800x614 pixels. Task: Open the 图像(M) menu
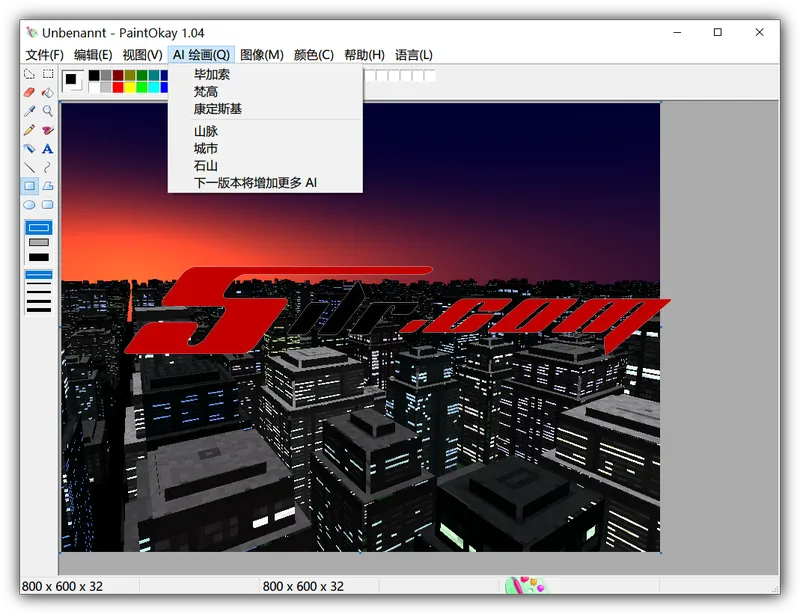(262, 55)
